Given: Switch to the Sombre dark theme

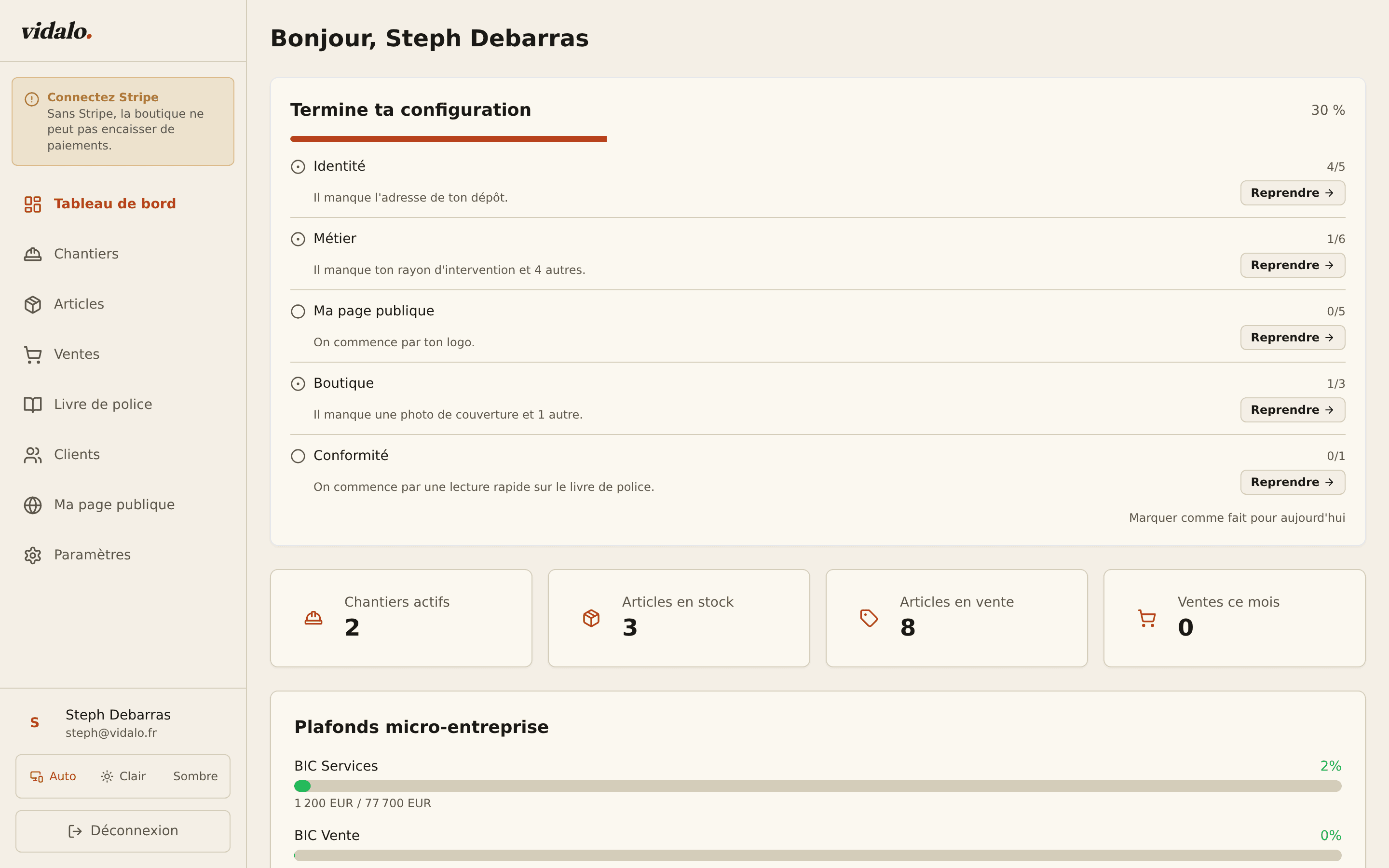Looking at the screenshot, I should [195, 776].
